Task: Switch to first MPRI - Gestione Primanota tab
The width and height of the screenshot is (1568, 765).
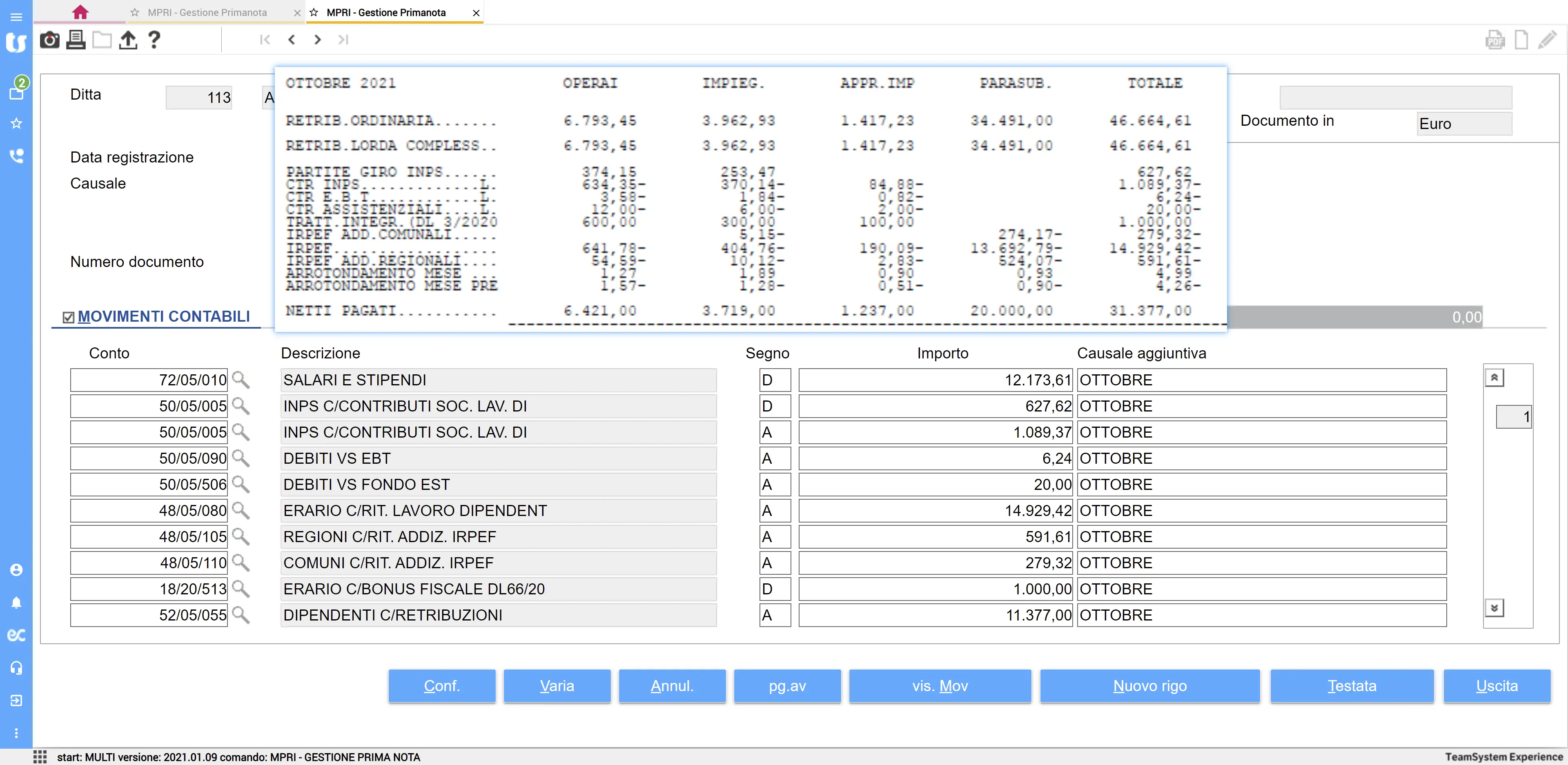Action: tap(207, 12)
